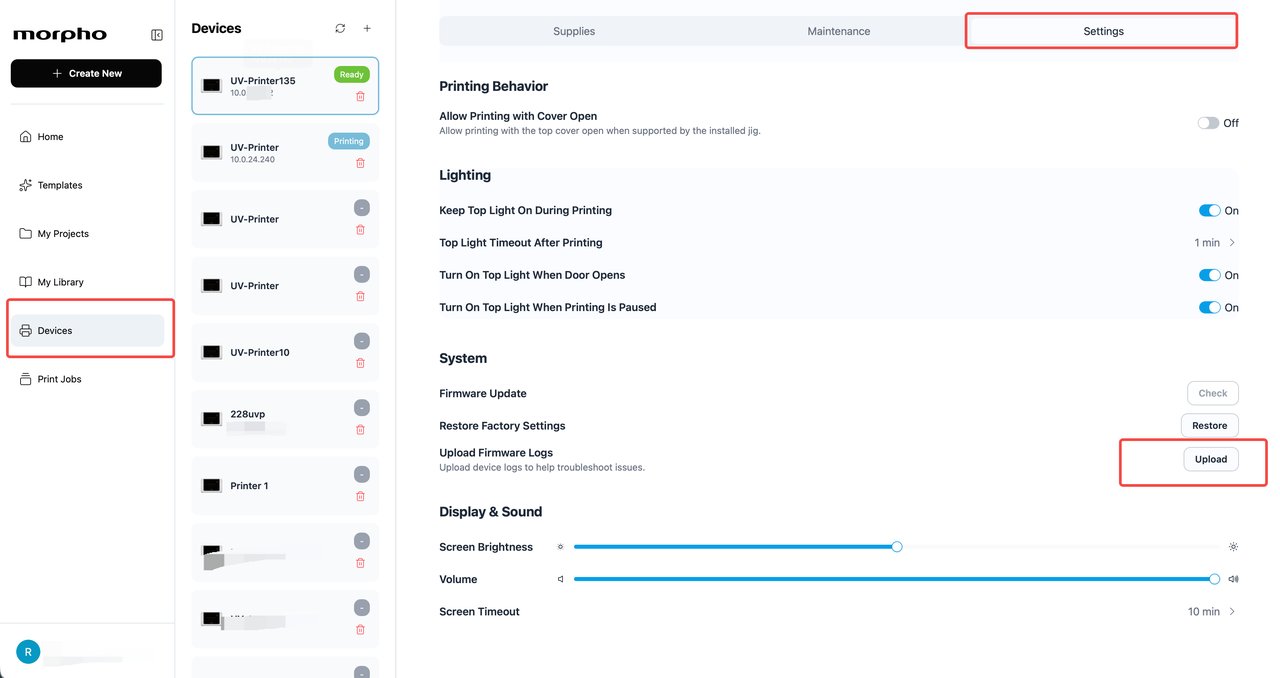Add a new device with plus icon
This screenshot has width=1280, height=678.
point(367,29)
